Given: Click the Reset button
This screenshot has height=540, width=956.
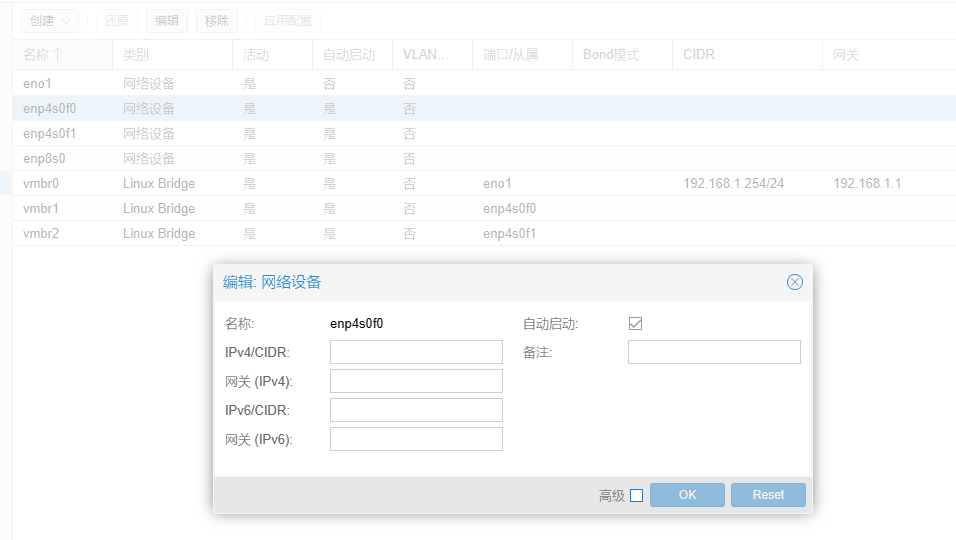Looking at the screenshot, I should 768,495.
